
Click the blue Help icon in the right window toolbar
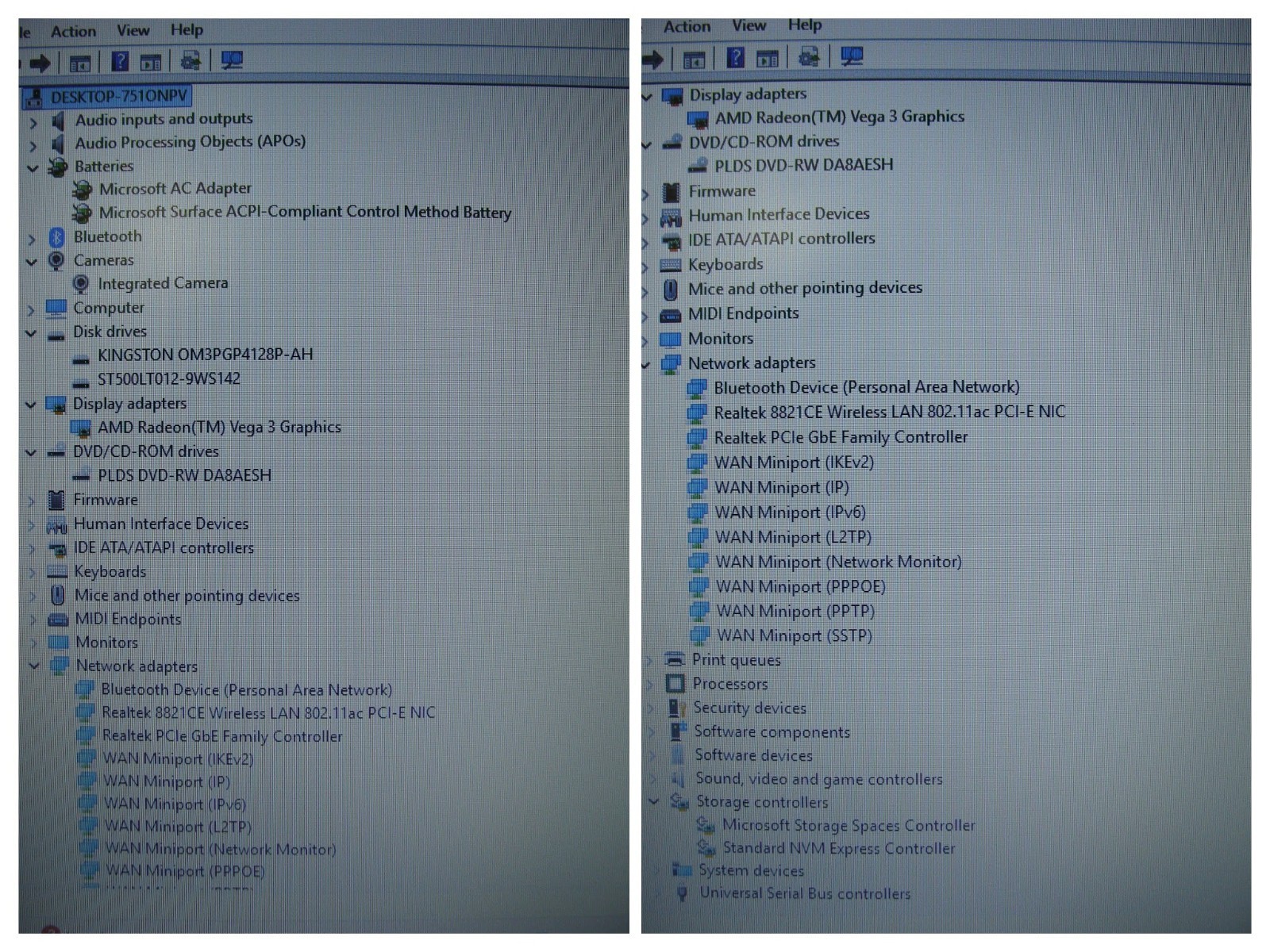pos(736,57)
